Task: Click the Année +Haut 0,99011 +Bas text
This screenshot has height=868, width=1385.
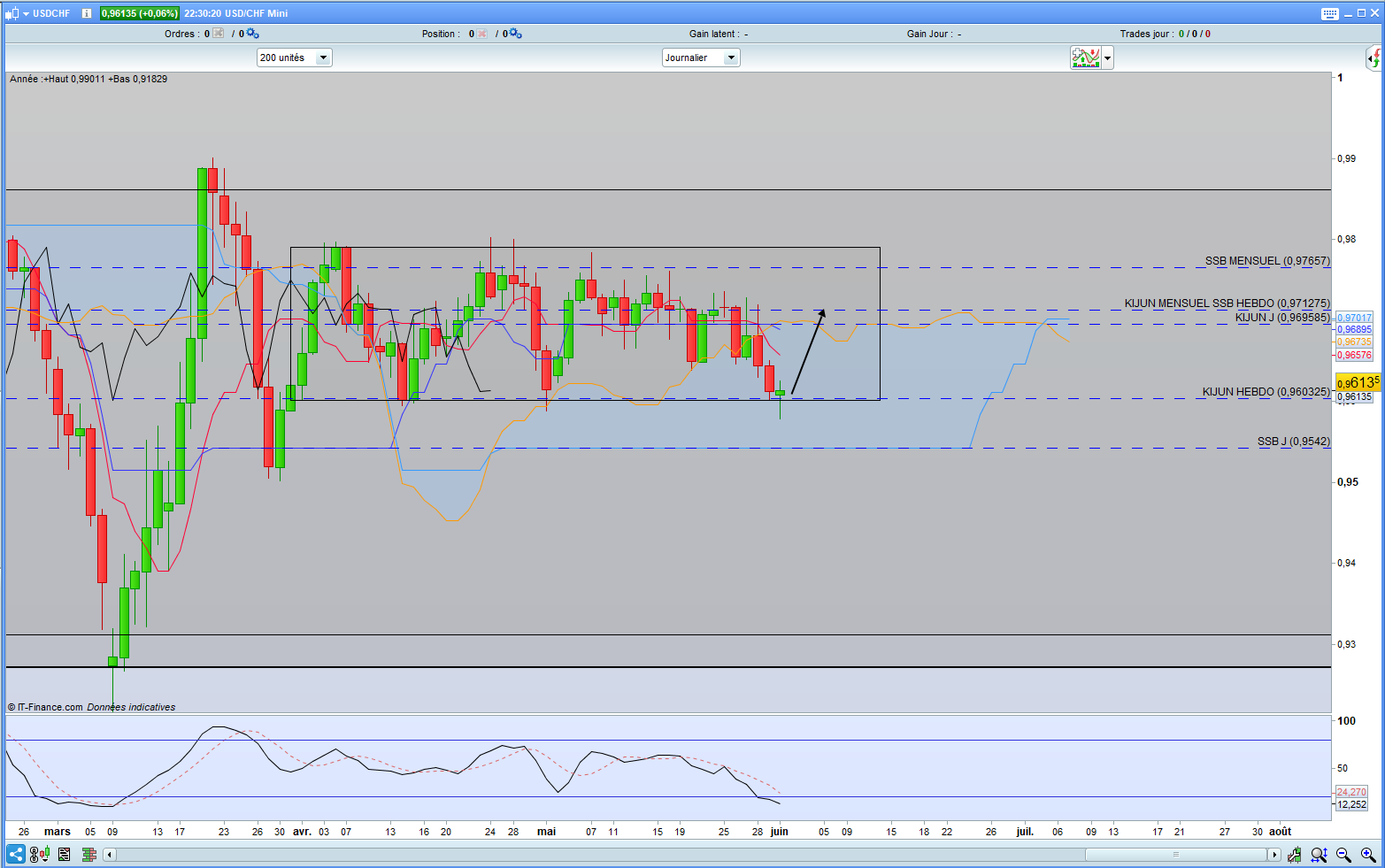Action: click(88, 79)
